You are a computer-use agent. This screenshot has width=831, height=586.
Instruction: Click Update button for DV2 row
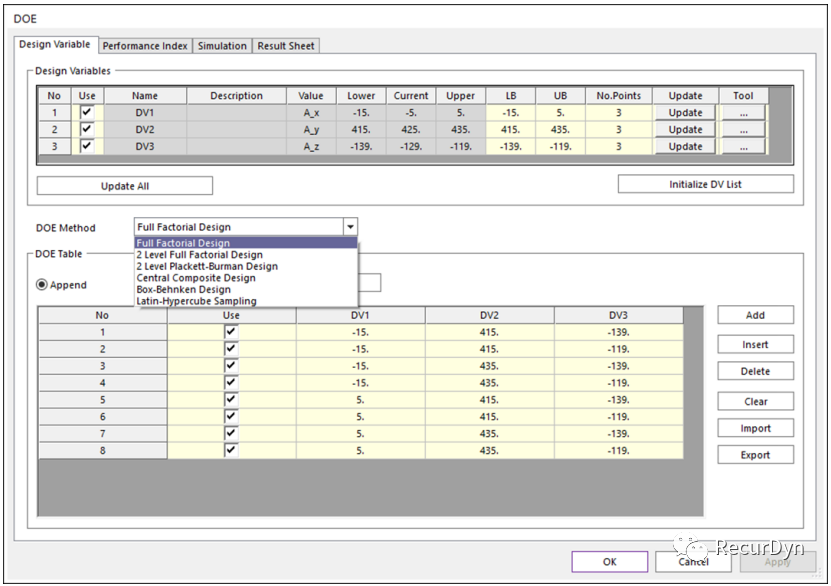685,130
